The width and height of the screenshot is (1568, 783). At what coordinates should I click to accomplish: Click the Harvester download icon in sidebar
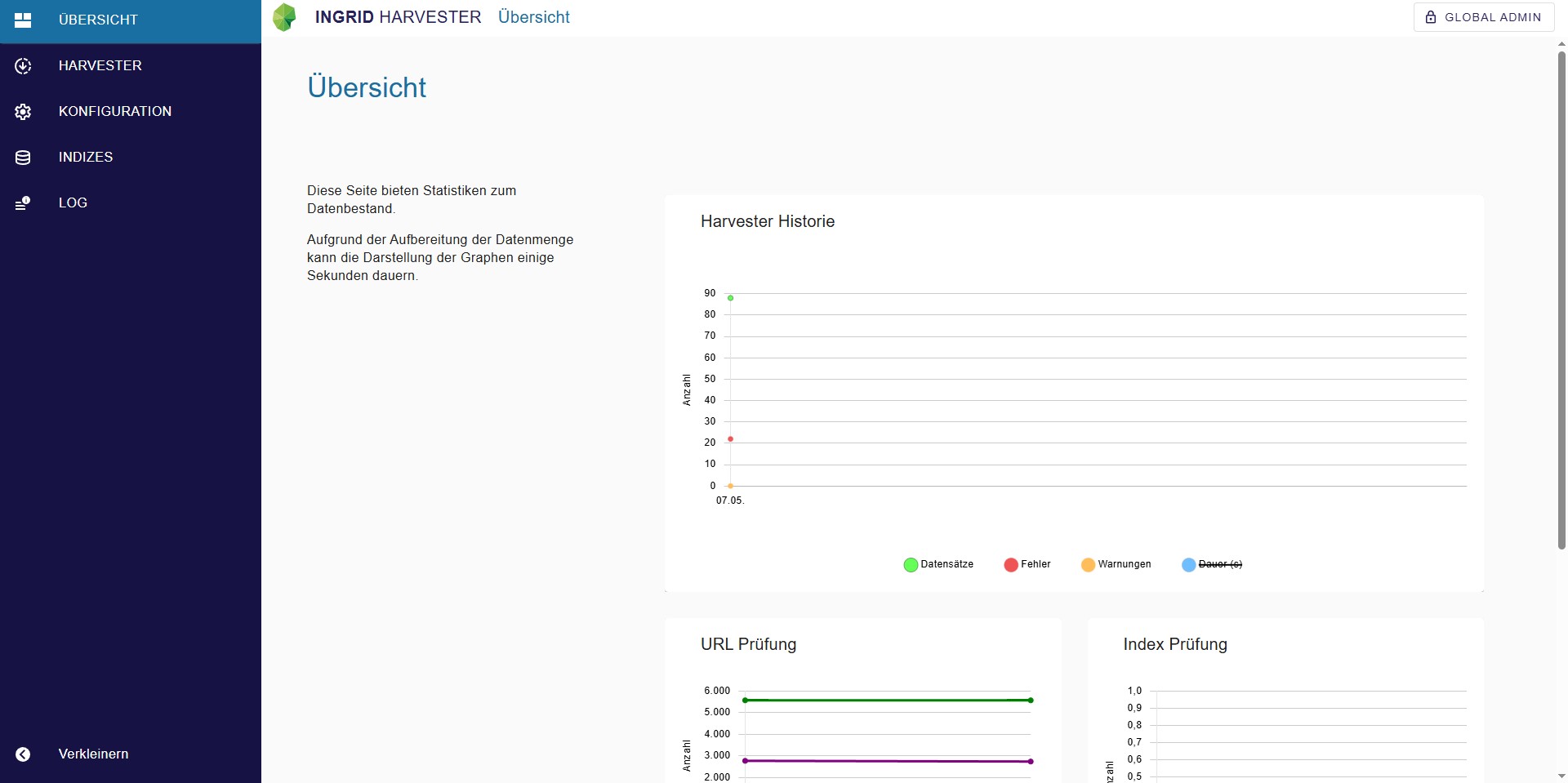(x=23, y=66)
